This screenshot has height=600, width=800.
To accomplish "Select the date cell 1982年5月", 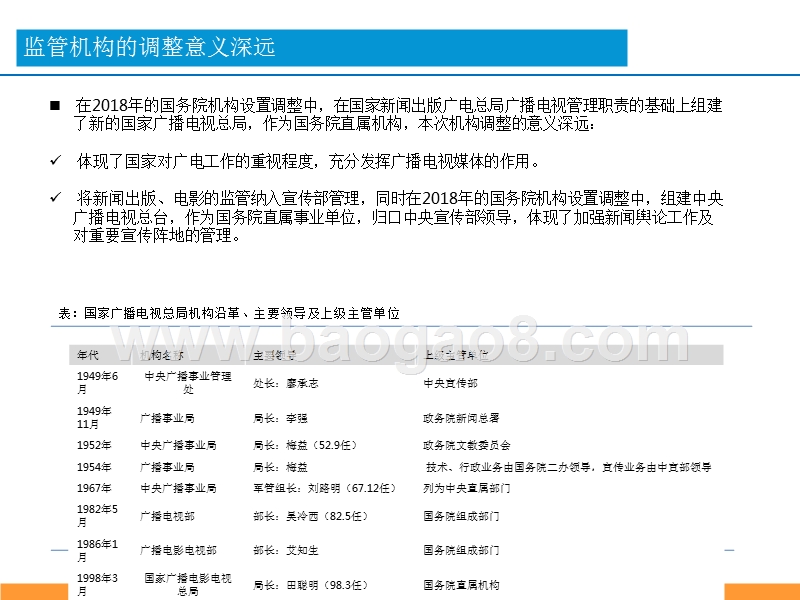I will [97, 515].
